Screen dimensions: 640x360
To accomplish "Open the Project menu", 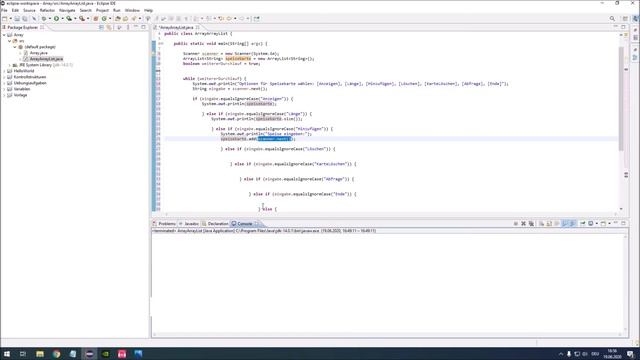I will pos(102,10).
